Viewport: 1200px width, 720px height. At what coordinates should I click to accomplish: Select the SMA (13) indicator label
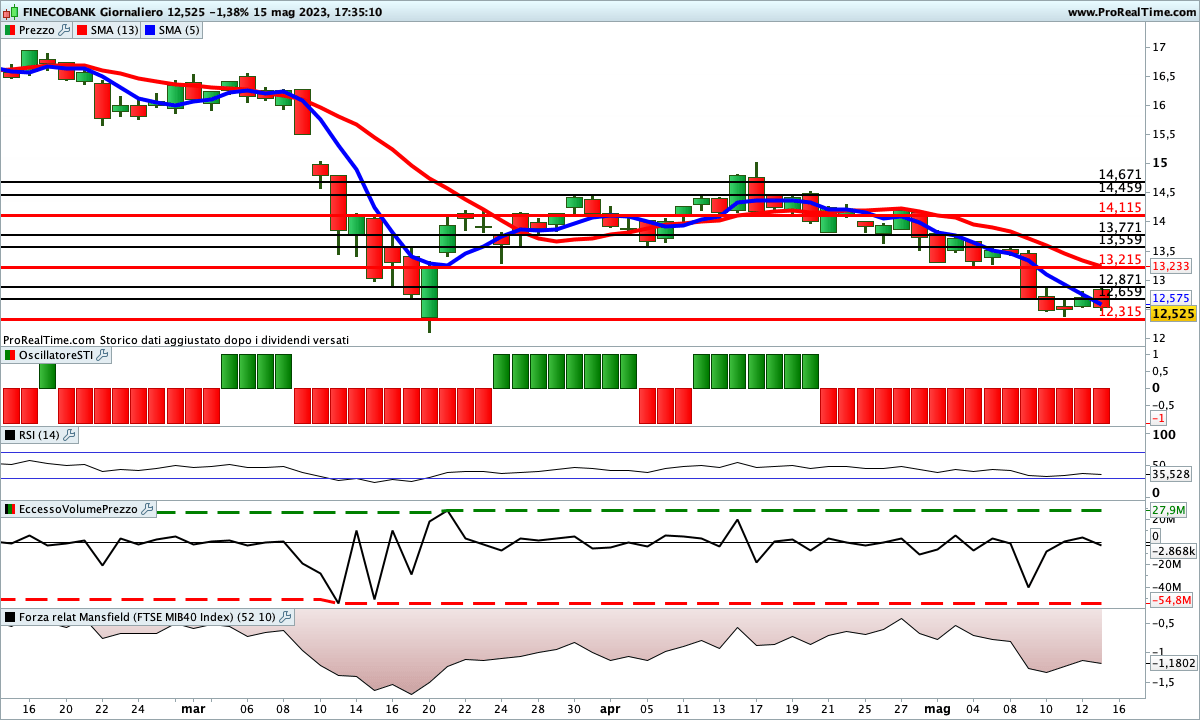(114, 30)
